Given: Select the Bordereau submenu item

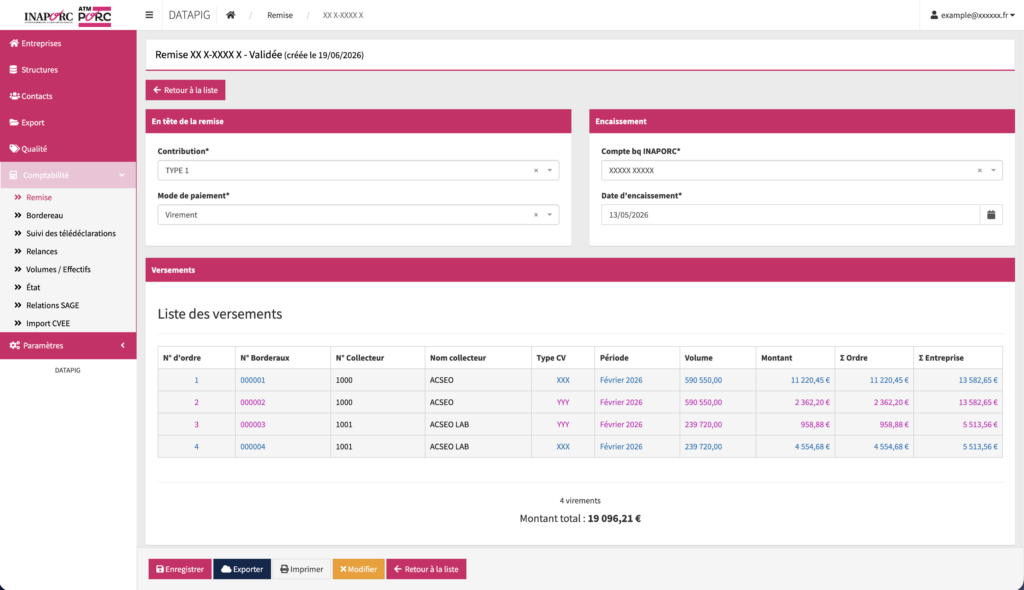Looking at the screenshot, I should coord(44,215).
